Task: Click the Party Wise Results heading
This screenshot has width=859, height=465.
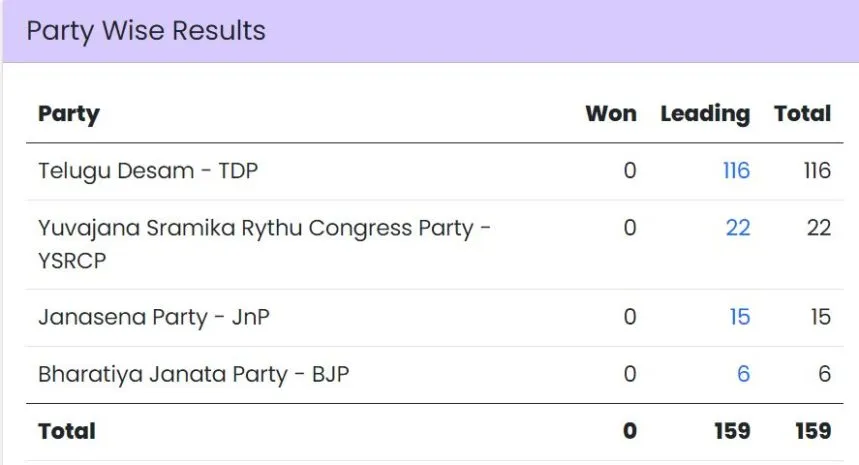Action: click(146, 31)
